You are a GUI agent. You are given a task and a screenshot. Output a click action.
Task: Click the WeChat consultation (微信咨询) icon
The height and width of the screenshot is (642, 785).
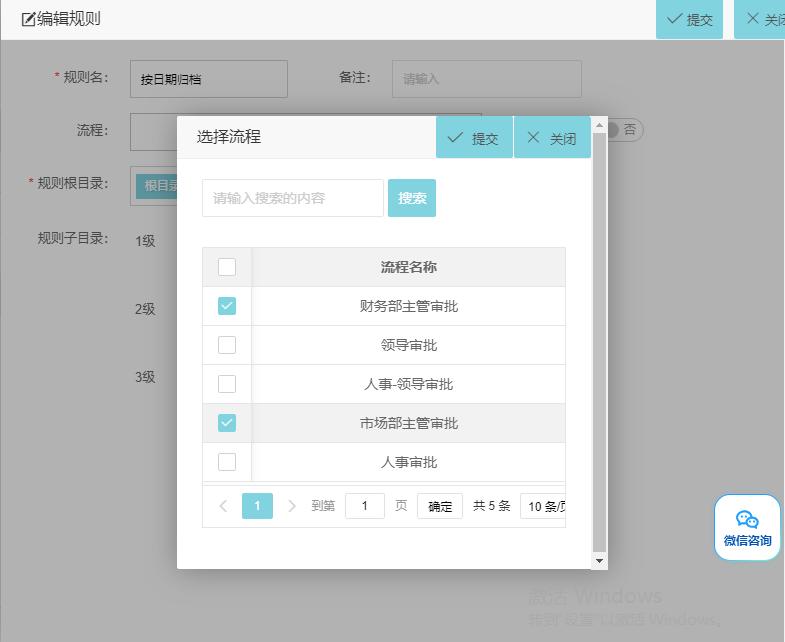pyautogui.click(x=747, y=527)
